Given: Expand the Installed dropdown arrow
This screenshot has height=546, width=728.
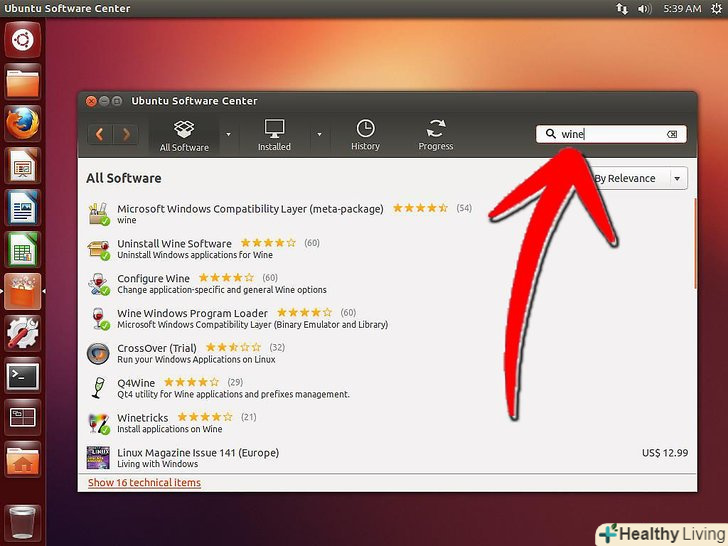Looking at the screenshot, I should (x=319, y=135).
